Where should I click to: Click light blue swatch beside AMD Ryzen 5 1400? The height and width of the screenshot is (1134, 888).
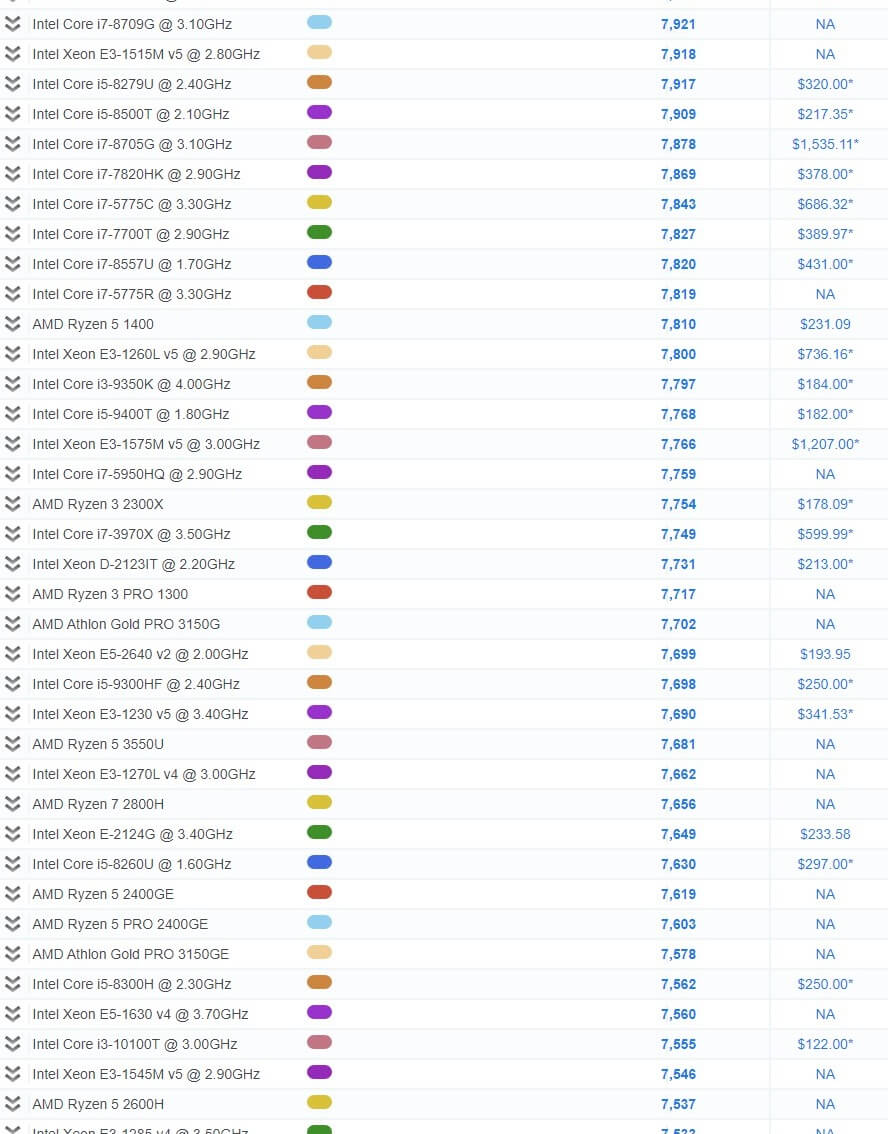pos(319,323)
